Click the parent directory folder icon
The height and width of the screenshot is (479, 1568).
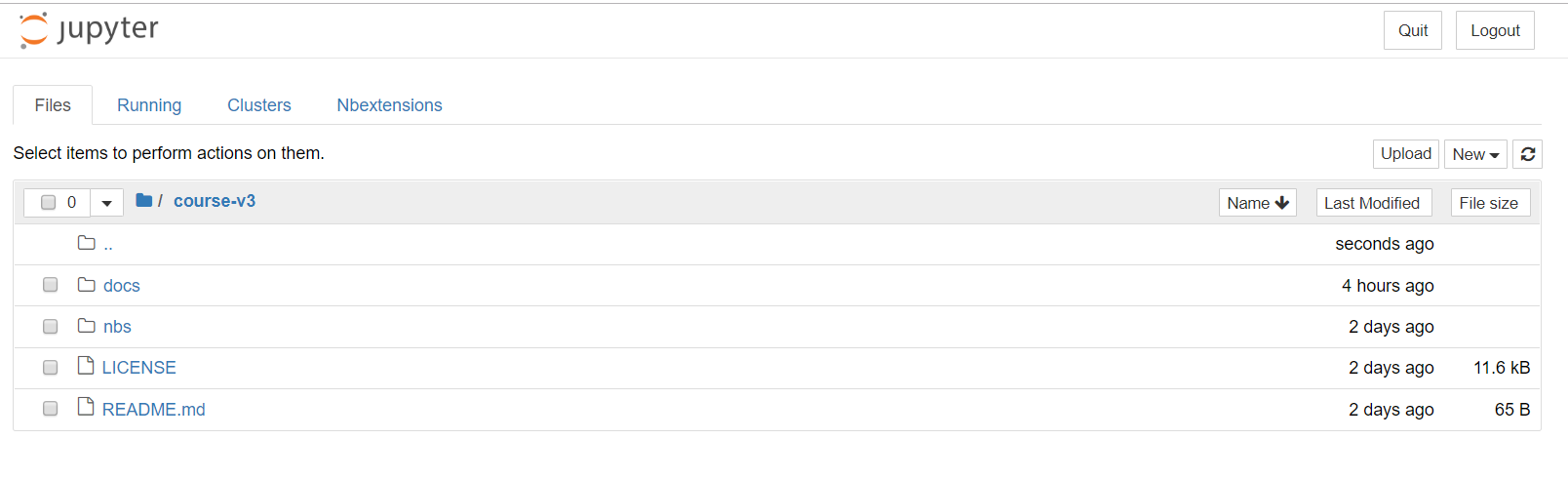tap(87, 243)
